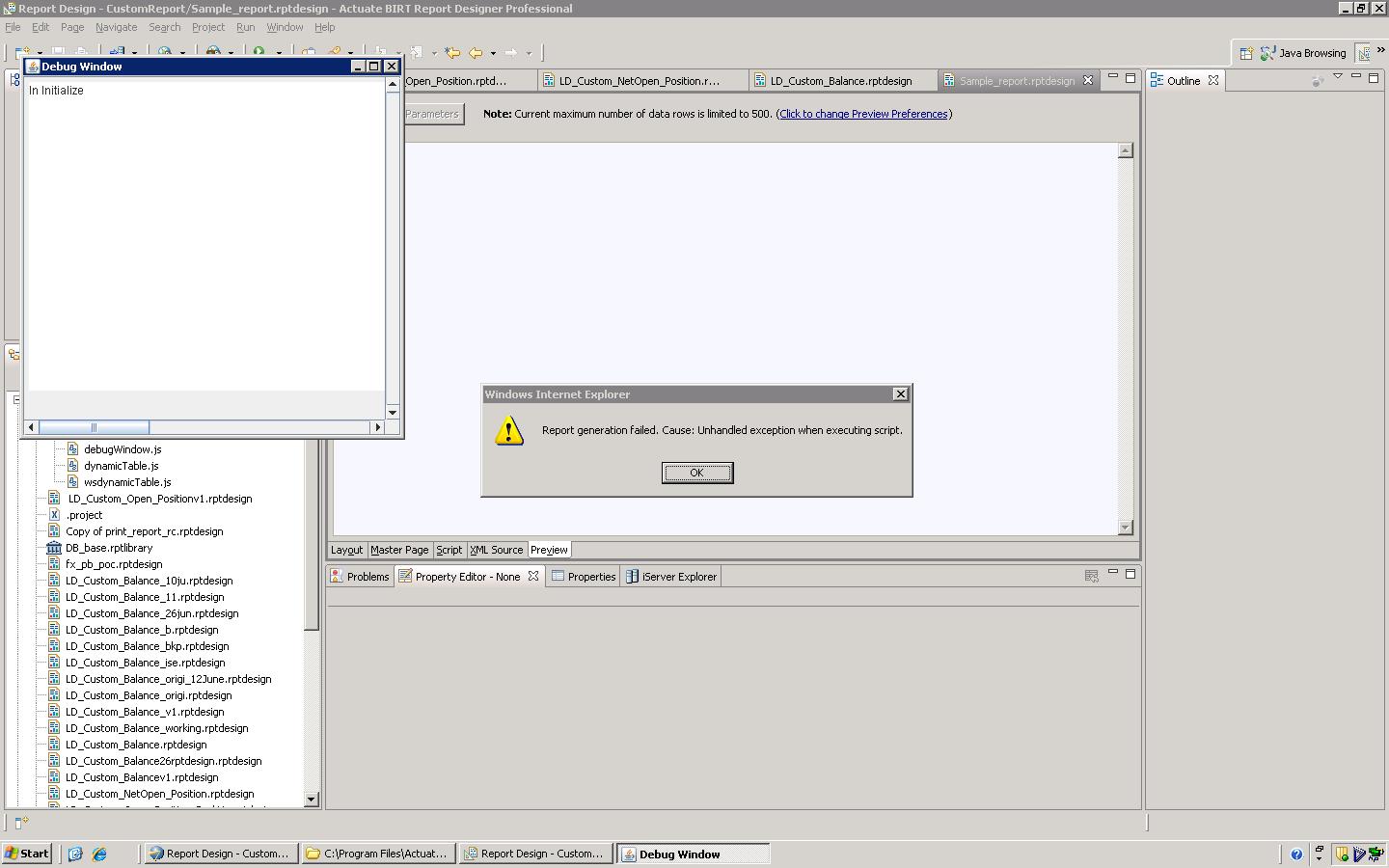The width and height of the screenshot is (1389, 868).
Task: Open the iServer Explorer tab
Action: (x=671, y=577)
